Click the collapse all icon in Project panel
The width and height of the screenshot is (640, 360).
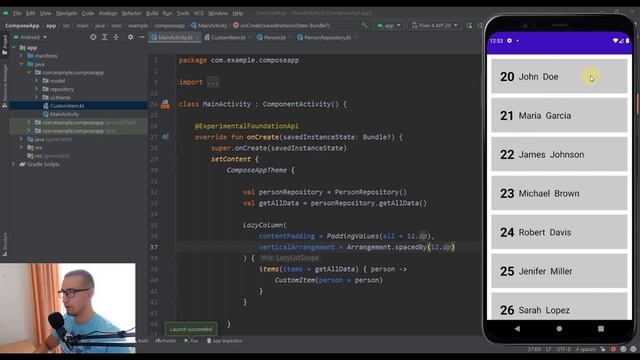pyautogui.click(x=116, y=37)
